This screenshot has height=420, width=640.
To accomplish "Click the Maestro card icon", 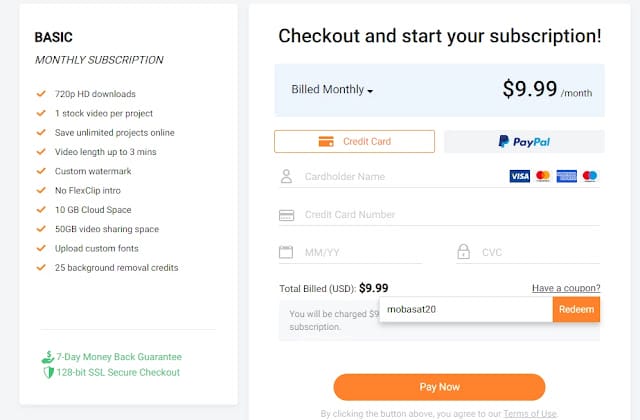I will coord(590,176).
